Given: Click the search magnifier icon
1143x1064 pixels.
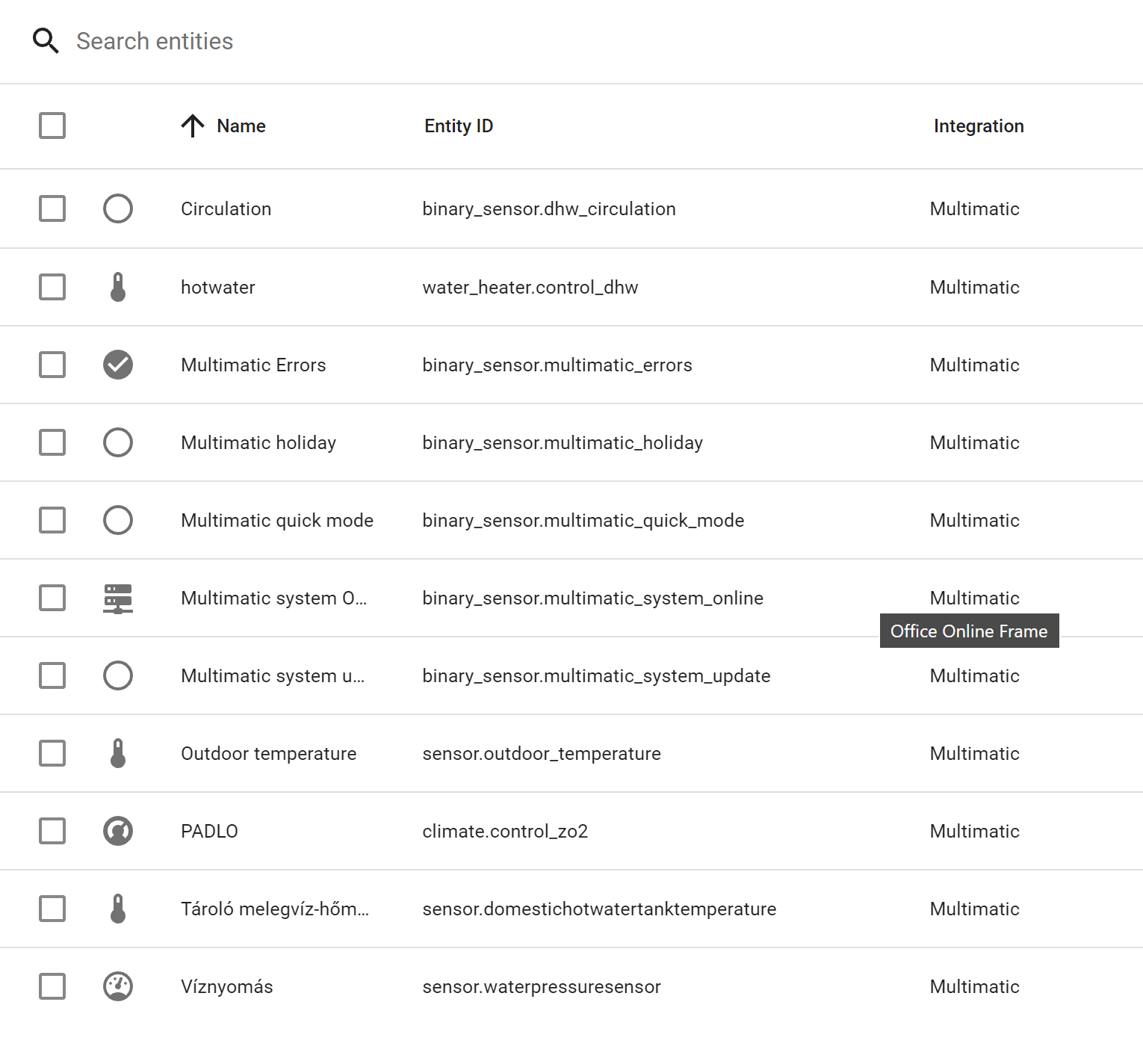Looking at the screenshot, I should tap(46, 41).
